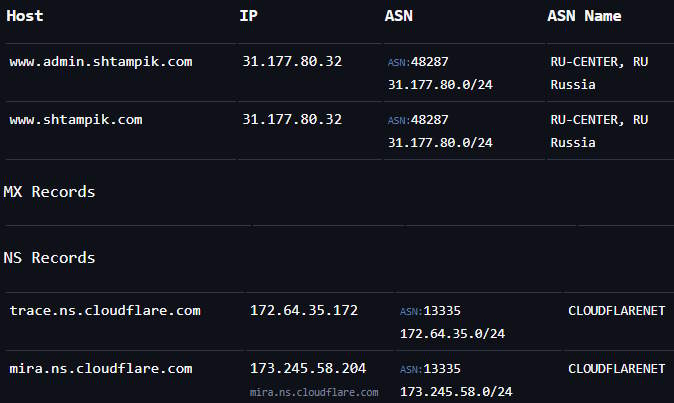674x403 pixels.
Task: Click the first row's 31.177.80.0/24 subnet
Action: 440,85
